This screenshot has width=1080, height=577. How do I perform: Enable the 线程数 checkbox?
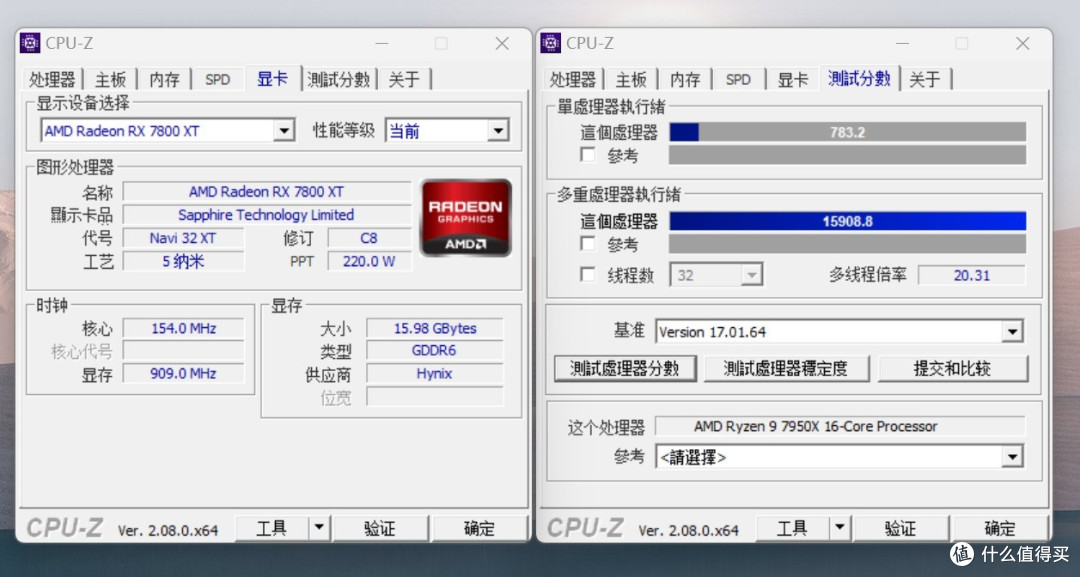(588, 275)
